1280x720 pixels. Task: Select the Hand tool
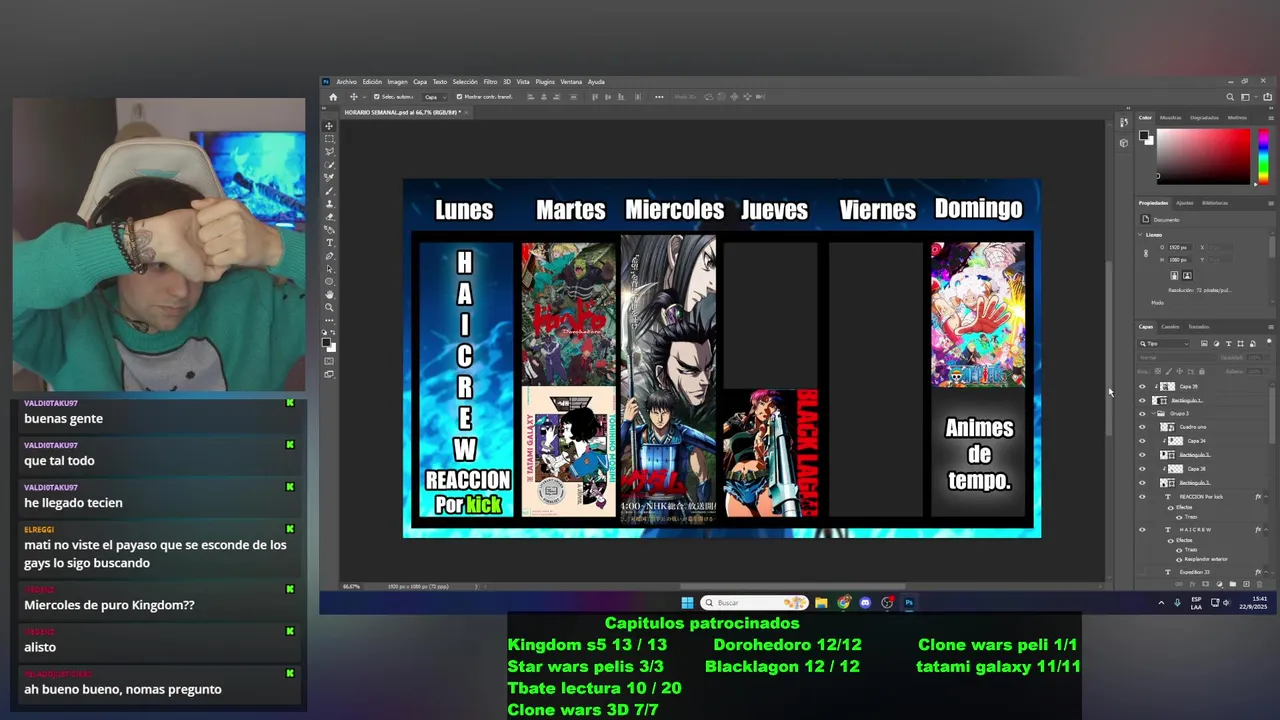click(x=330, y=293)
